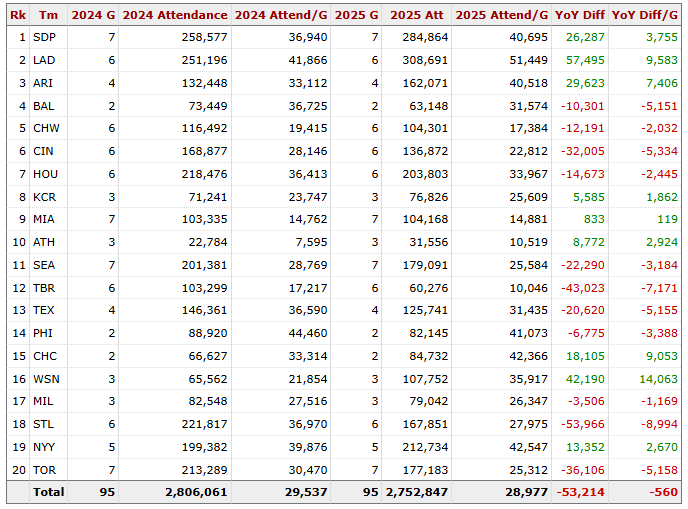Sort table by the Rk column header
This screenshot has width=688, height=509.
click(17, 16)
